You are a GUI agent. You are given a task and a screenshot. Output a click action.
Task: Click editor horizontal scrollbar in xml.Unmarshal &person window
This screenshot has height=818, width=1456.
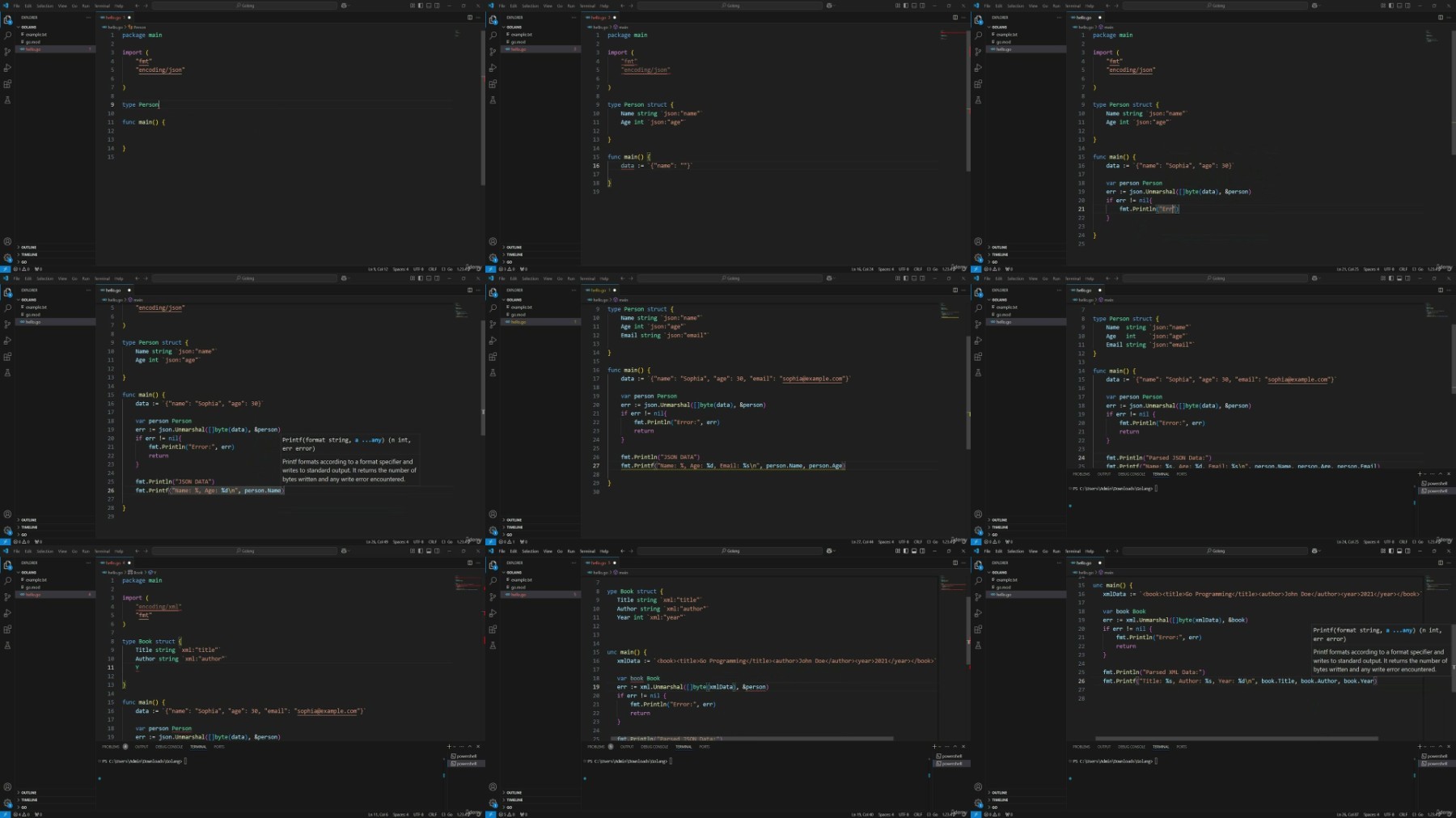[x=753, y=739]
